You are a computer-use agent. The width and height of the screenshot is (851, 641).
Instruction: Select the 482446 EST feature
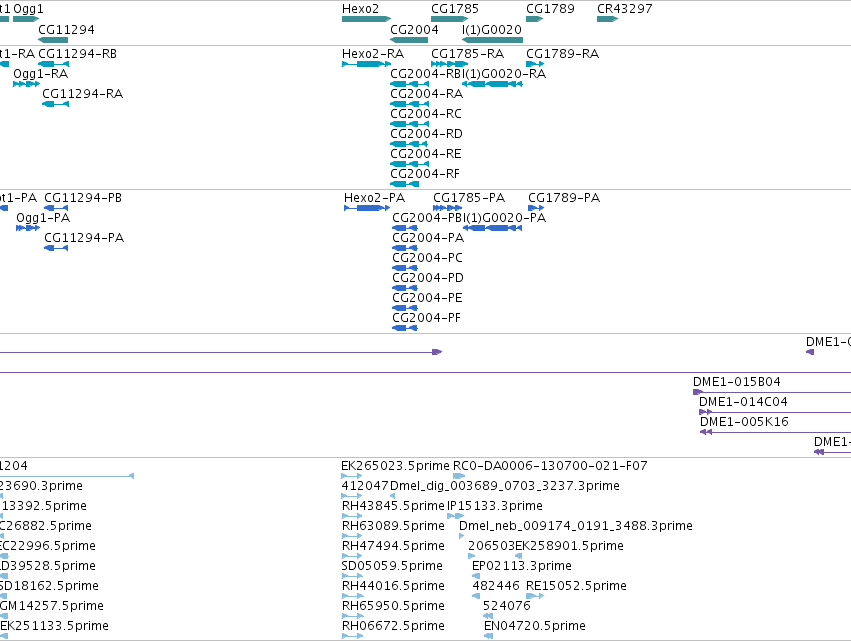click(476, 596)
